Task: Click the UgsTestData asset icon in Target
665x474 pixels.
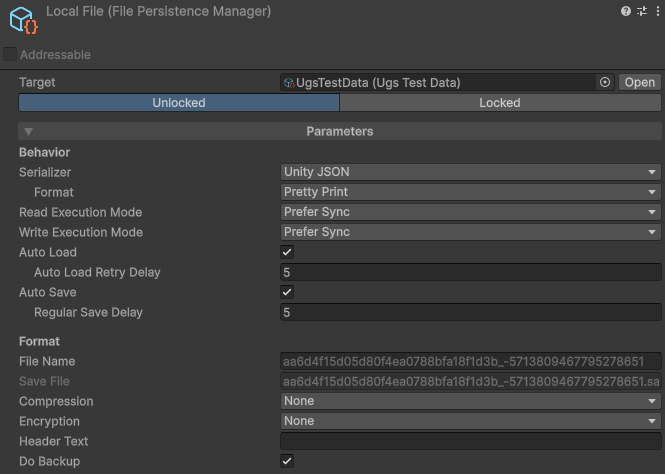Action: tap(289, 83)
